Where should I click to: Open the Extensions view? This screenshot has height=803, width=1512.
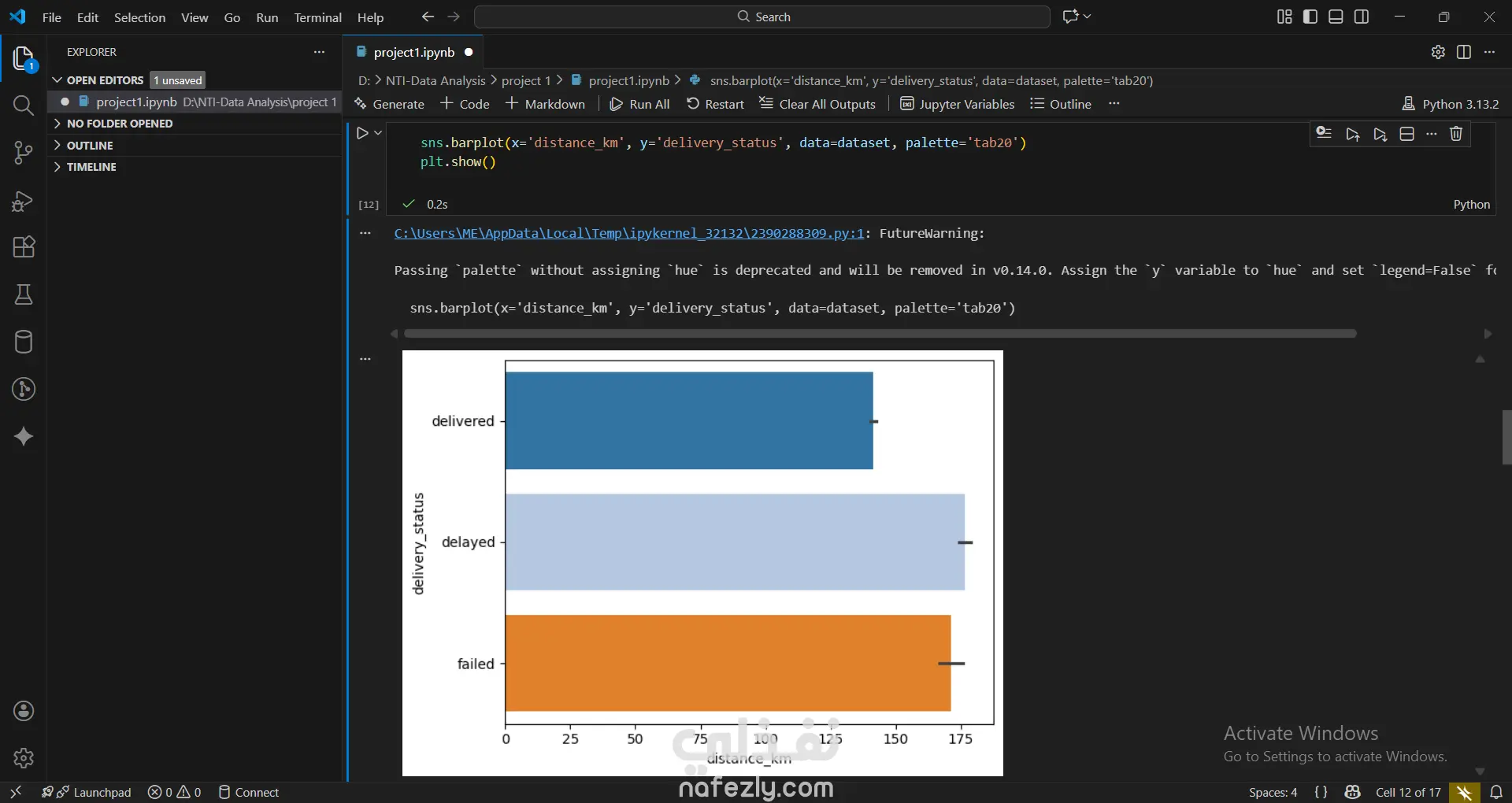coord(24,247)
